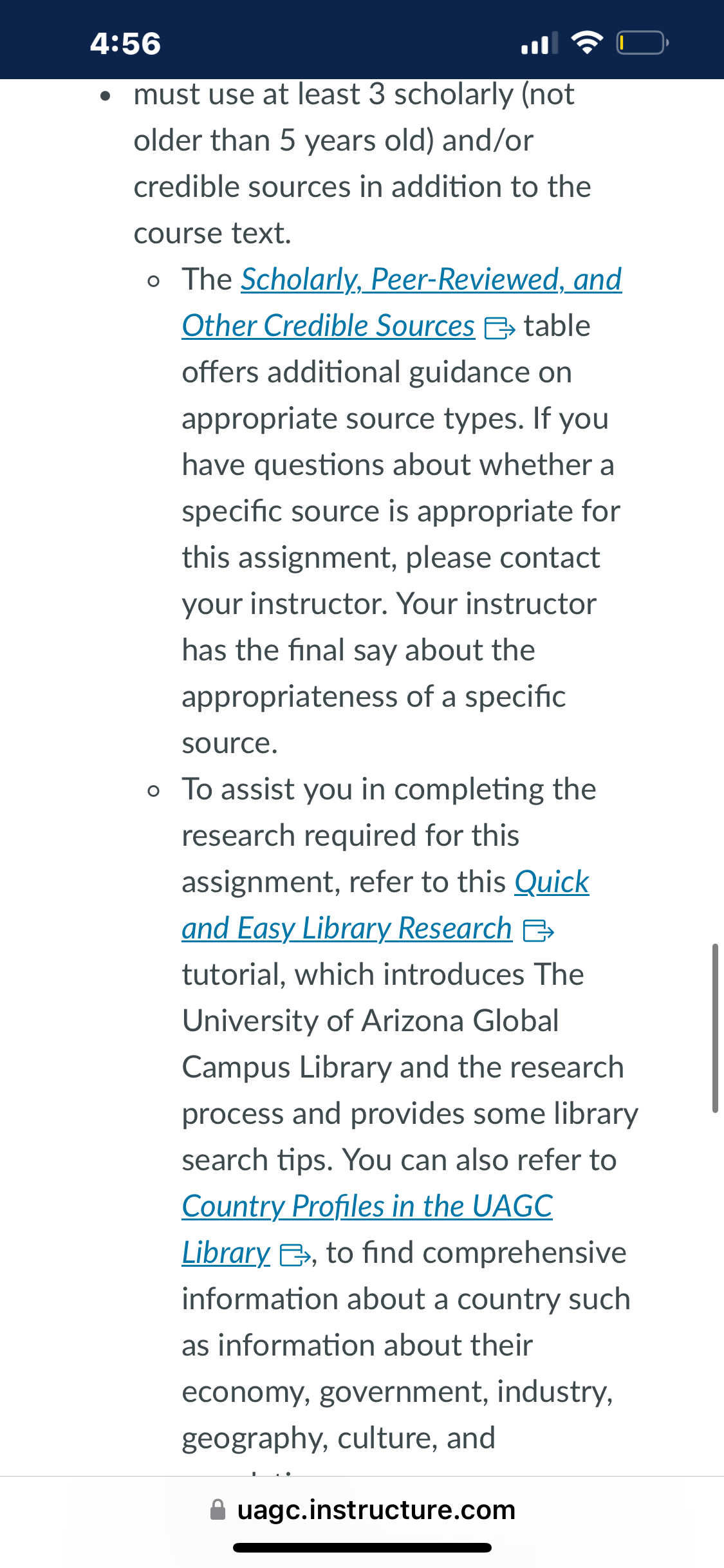Viewport: 724px width, 1568px height.
Task: Tap the padlock icon in address bar
Action: pyautogui.click(x=218, y=1509)
